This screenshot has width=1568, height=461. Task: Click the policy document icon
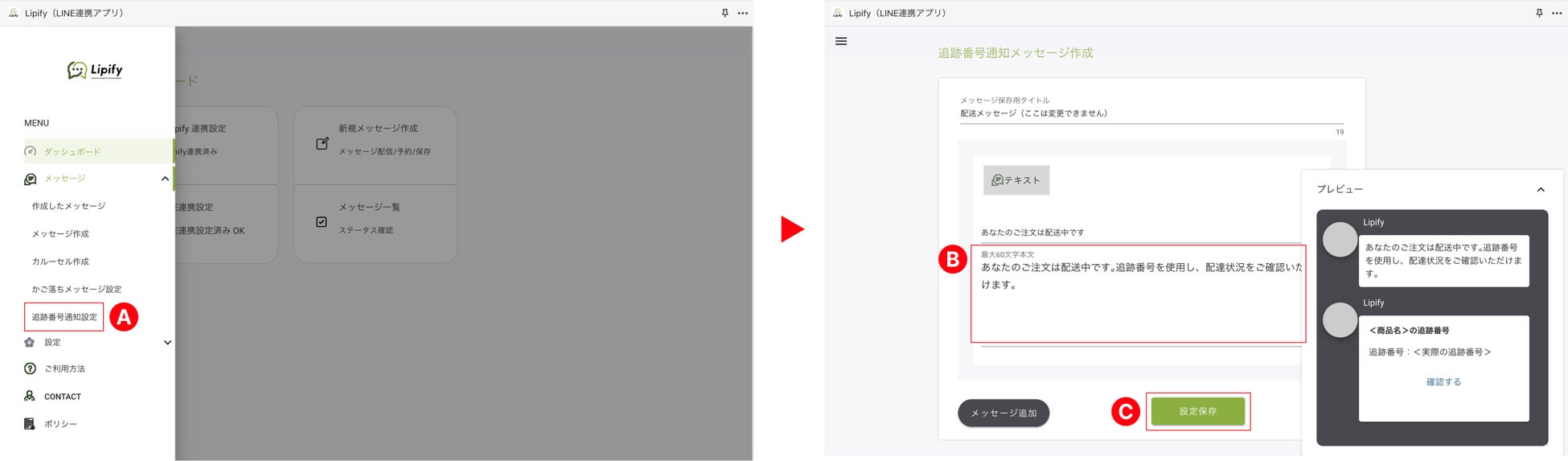point(30,424)
